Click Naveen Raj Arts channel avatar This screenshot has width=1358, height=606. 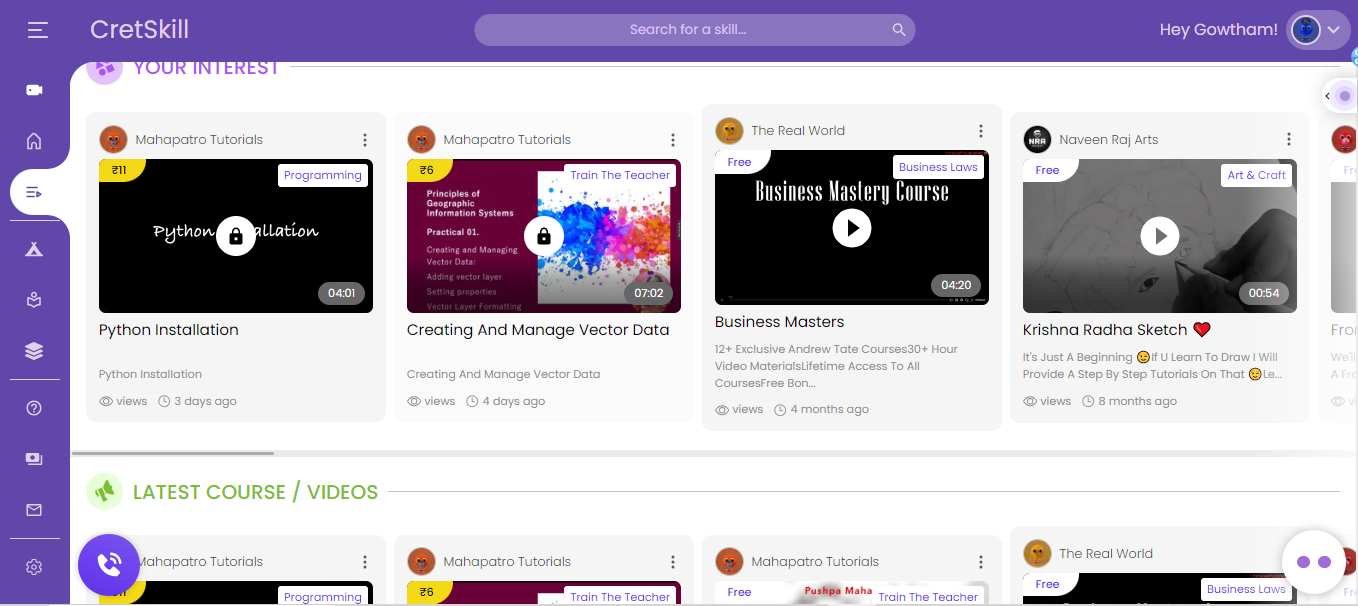coord(1037,139)
